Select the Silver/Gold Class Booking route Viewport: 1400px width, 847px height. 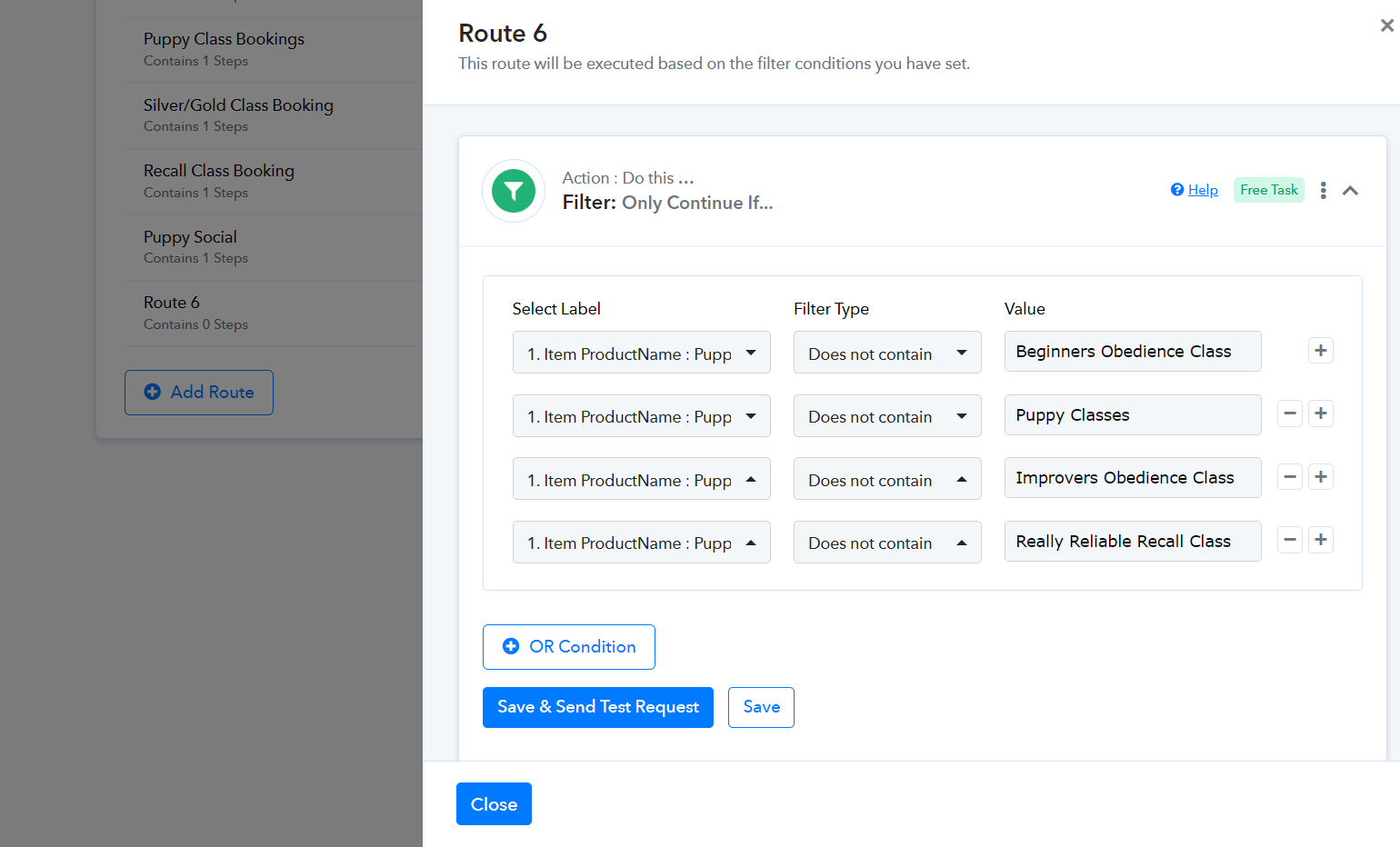click(x=274, y=115)
